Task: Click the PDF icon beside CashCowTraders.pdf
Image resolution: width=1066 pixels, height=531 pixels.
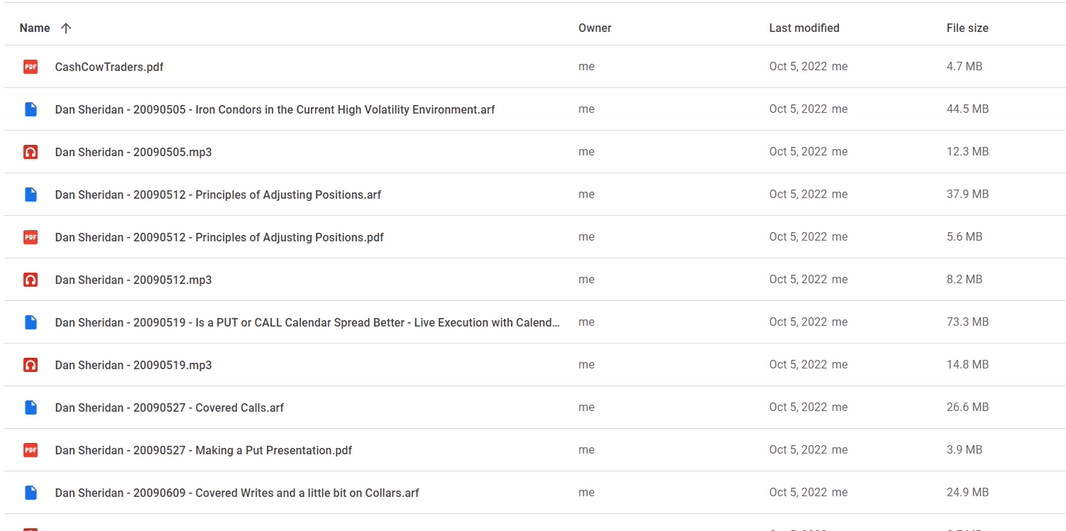Action: (31, 67)
